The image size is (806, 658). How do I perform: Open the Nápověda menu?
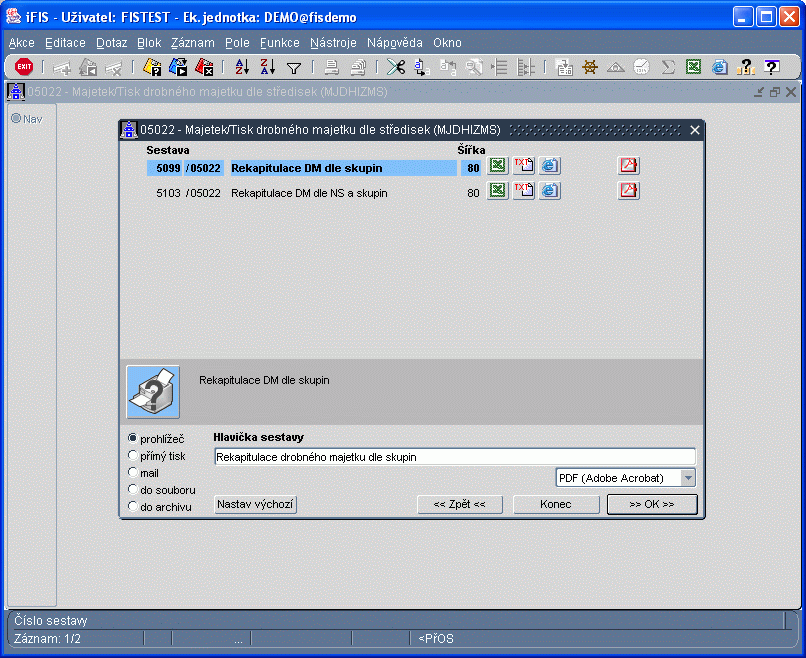[395, 43]
